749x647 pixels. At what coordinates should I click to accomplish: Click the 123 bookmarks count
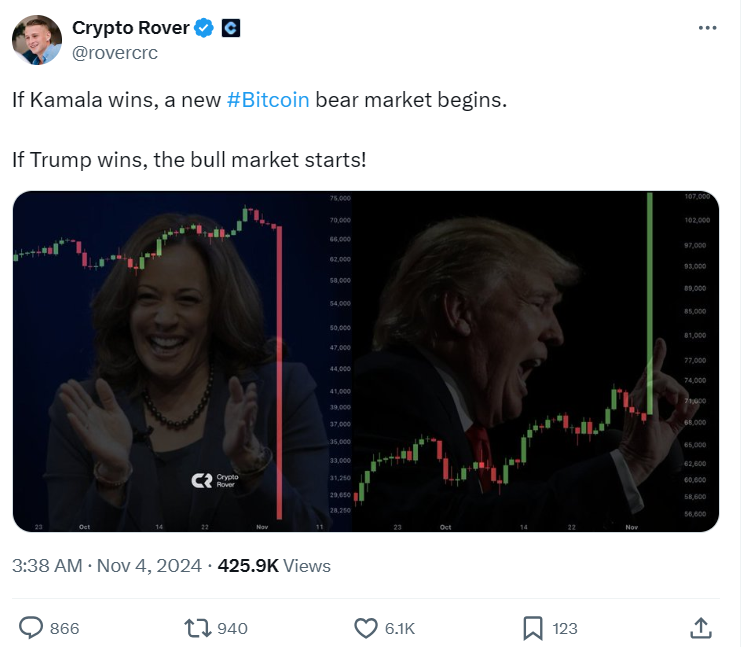tap(565, 629)
